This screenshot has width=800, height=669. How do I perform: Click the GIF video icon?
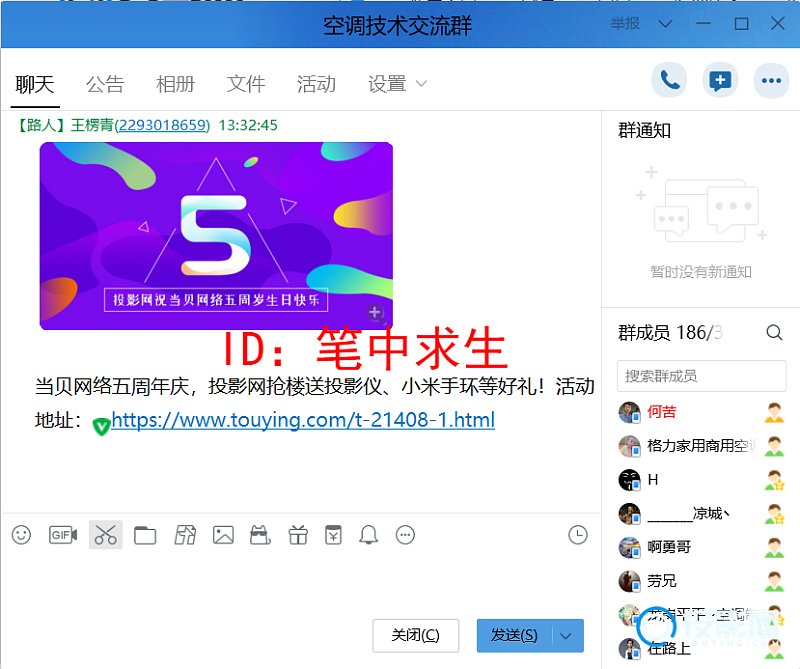tap(63, 535)
